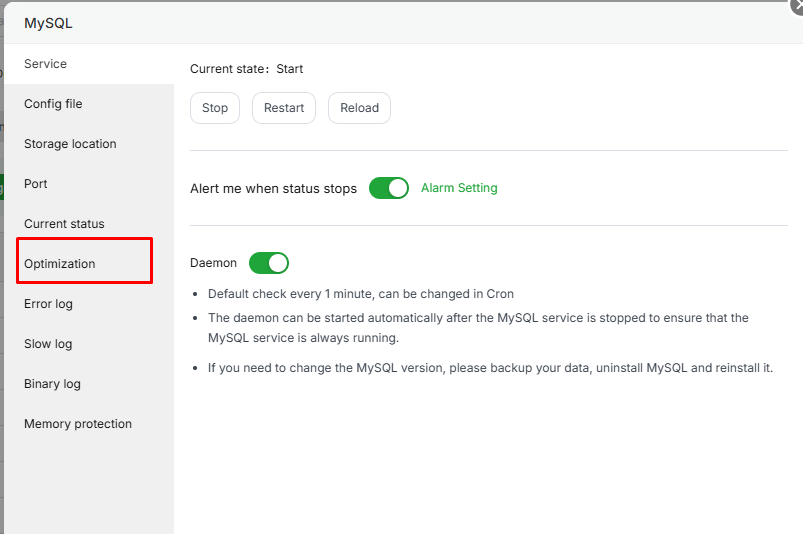This screenshot has width=803, height=534.
Task: Reload the MySQL service
Action: click(360, 108)
